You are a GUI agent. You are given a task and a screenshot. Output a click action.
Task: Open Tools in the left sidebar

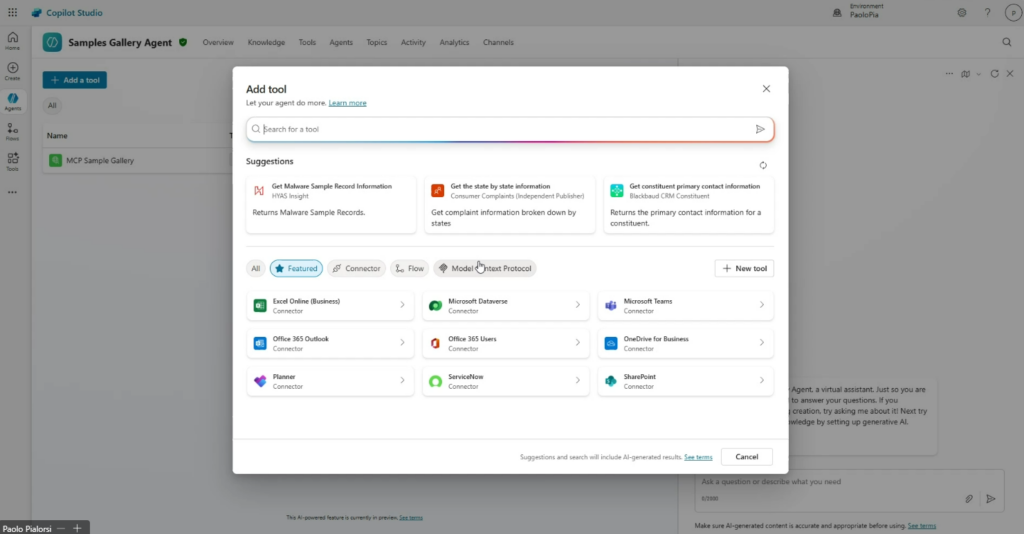click(12, 162)
